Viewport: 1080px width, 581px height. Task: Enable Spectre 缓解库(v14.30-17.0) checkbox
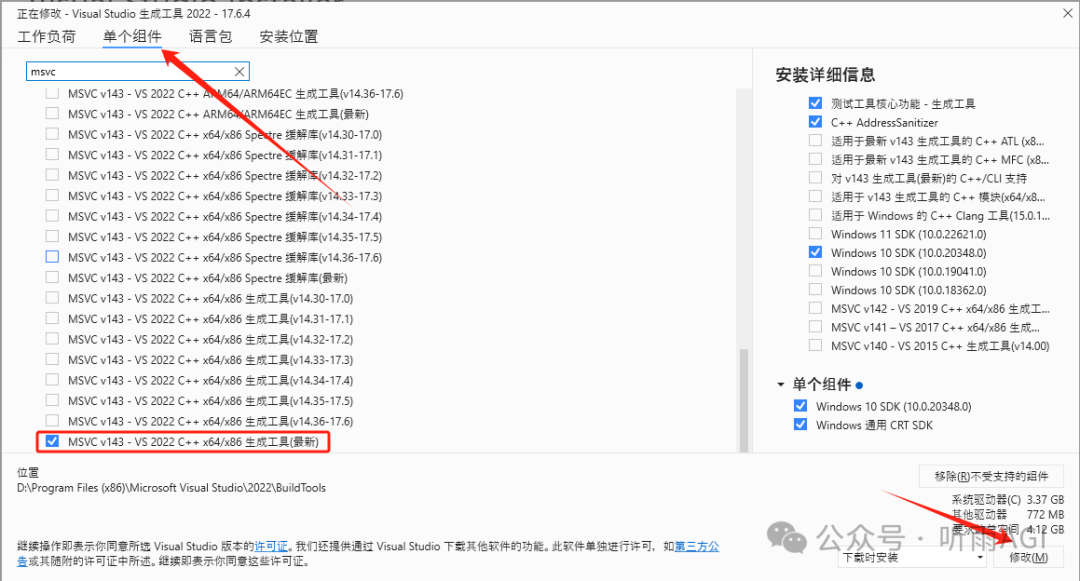click(x=52, y=134)
